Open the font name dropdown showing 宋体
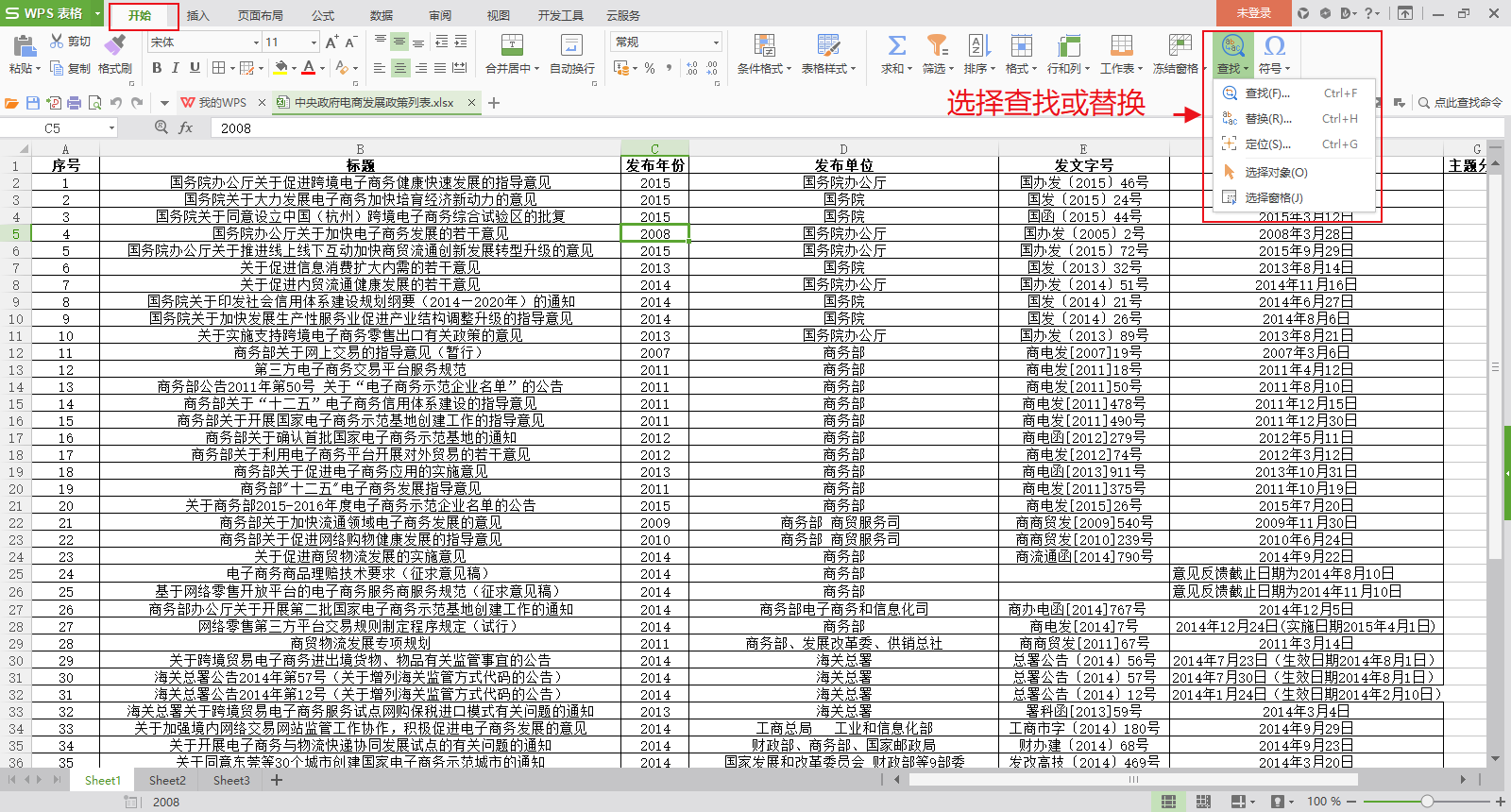 [255, 42]
